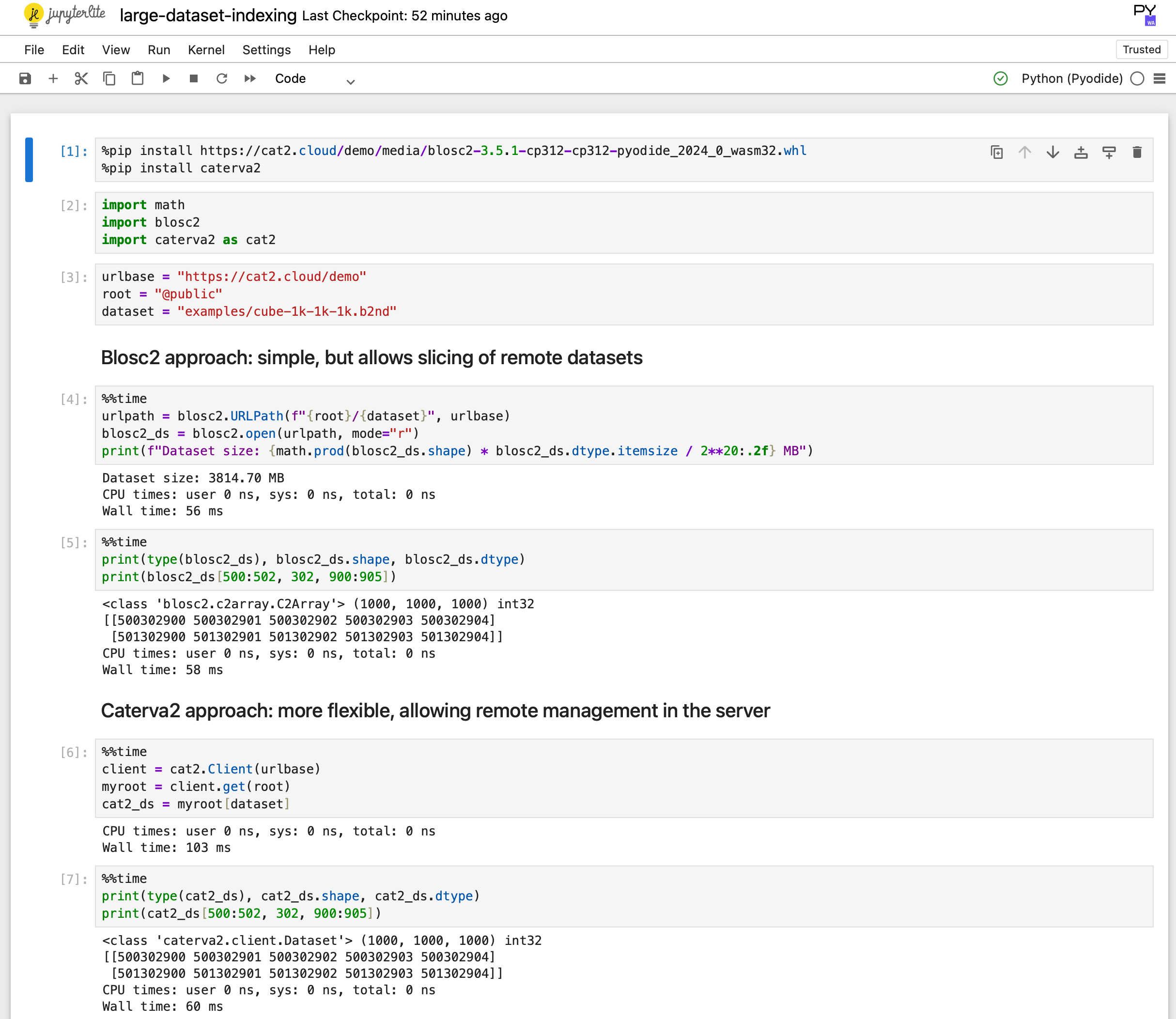The height and width of the screenshot is (1019, 1176).
Task: Interrupt the kernel with stop icon
Action: point(193,78)
